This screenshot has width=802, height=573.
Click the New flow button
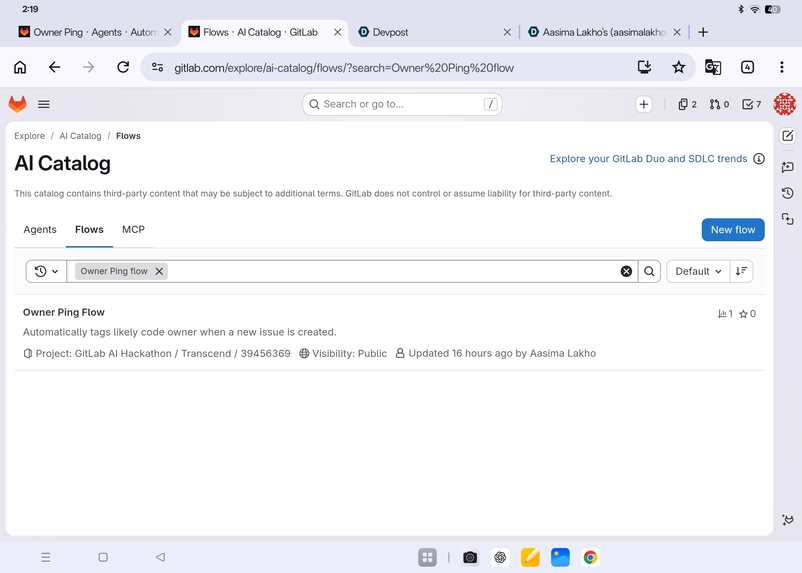tap(733, 230)
